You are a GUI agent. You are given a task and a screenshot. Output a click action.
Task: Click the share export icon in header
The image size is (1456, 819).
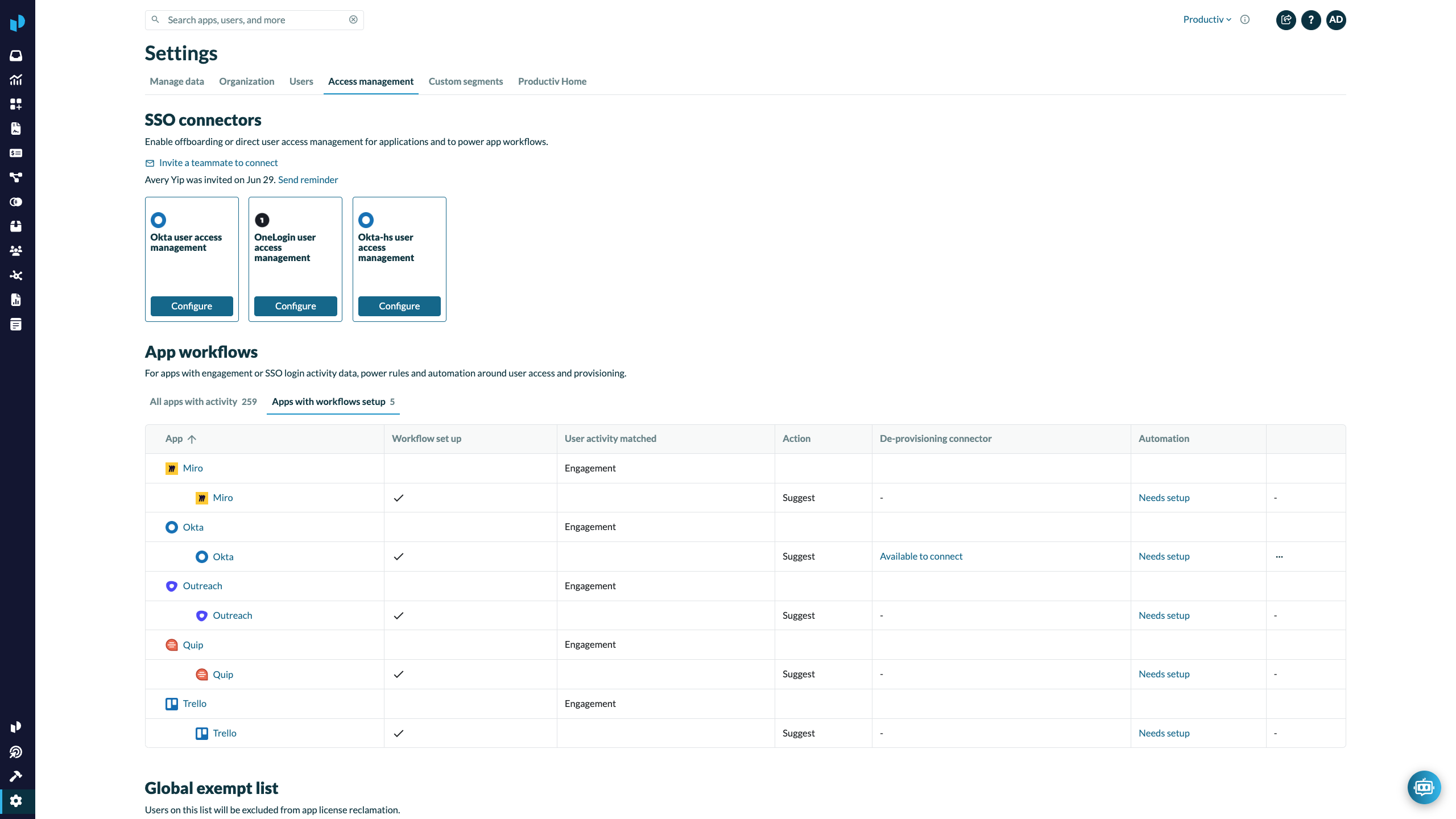pos(1286,20)
